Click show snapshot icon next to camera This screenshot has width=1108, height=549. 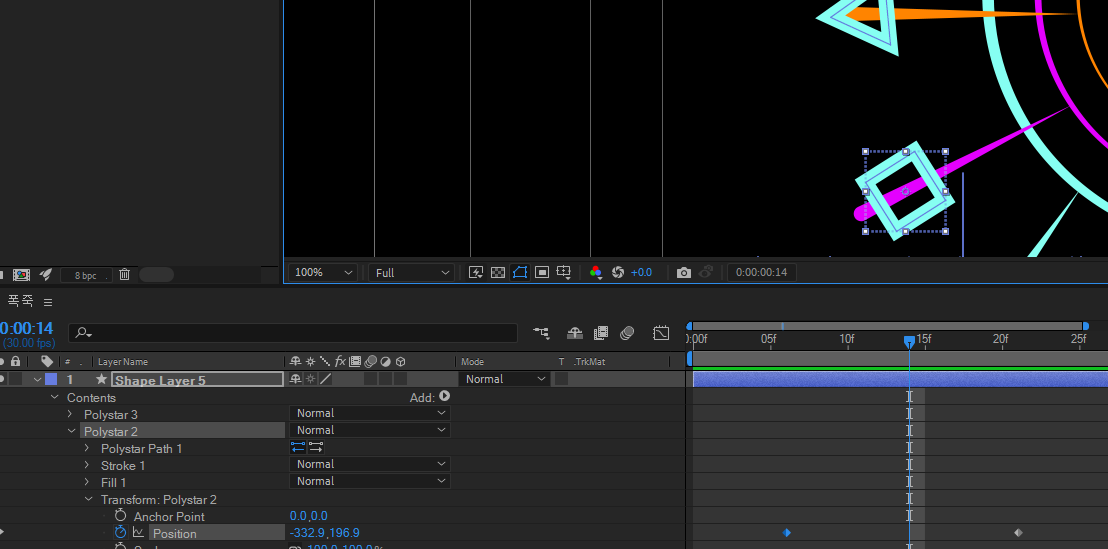coord(705,273)
